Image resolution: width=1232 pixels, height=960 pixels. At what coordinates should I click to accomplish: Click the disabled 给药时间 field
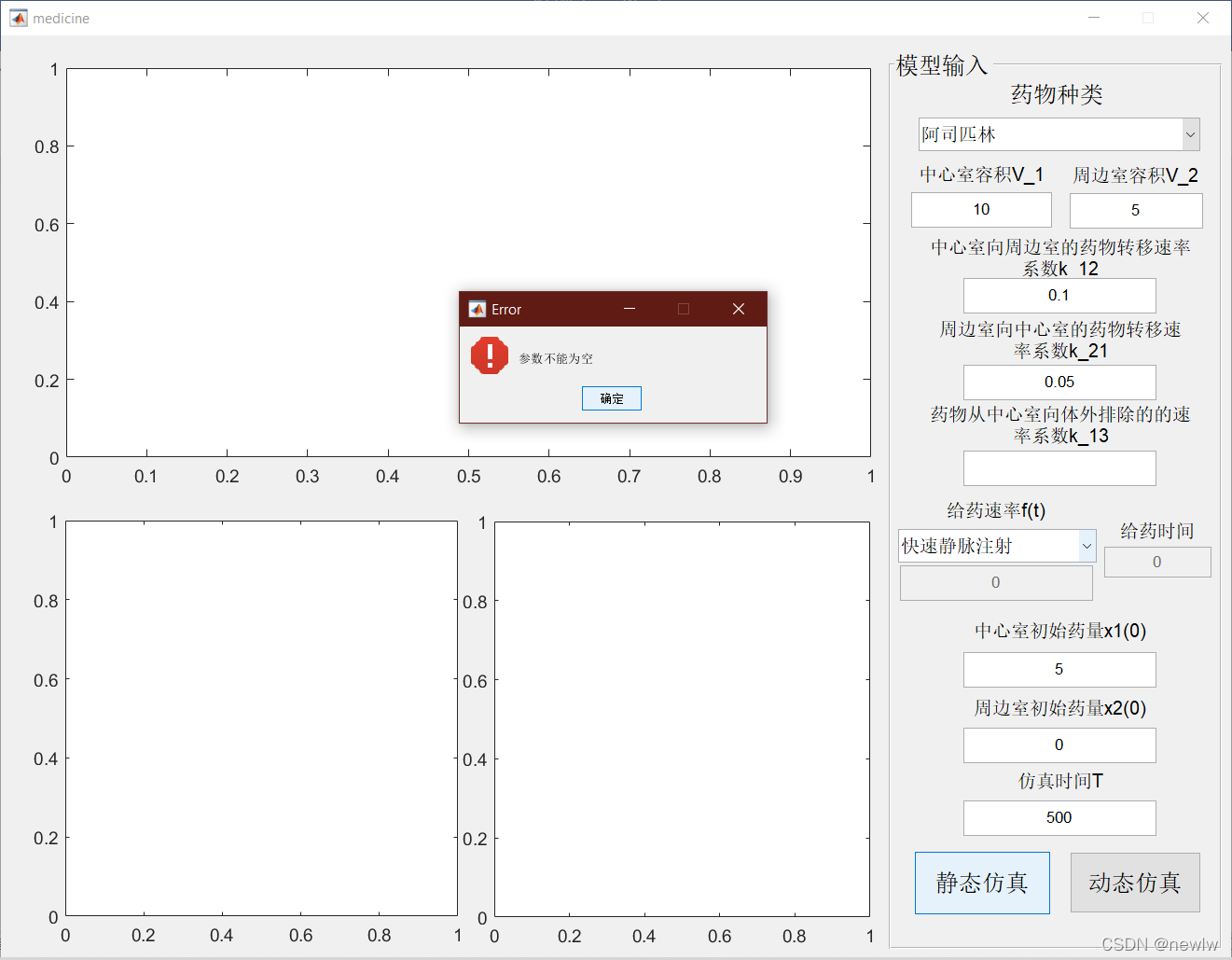tap(1157, 563)
